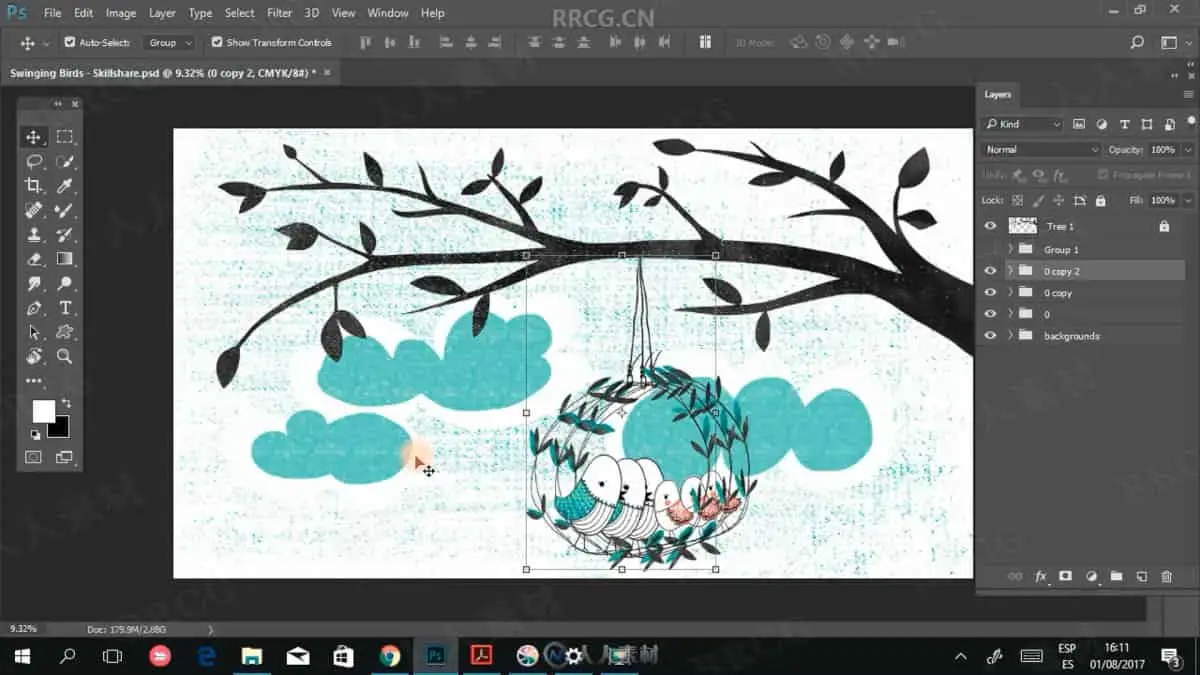The width and height of the screenshot is (1200, 675).
Task: Select the Brush tool
Action: tap(65, 210)
